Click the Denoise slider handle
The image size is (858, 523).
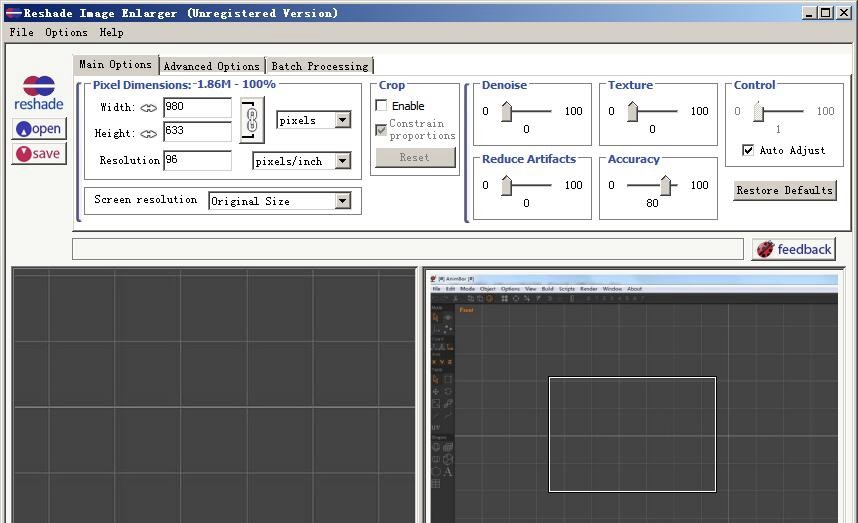pyautogui.click(x=507, y=111)
